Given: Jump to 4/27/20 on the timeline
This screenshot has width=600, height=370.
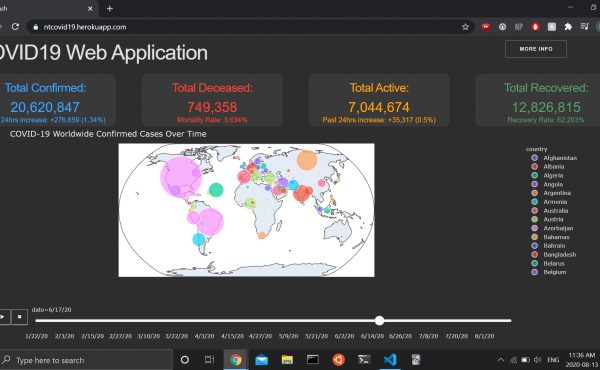Looking at the screenshot, I should (x=260, y=336).
